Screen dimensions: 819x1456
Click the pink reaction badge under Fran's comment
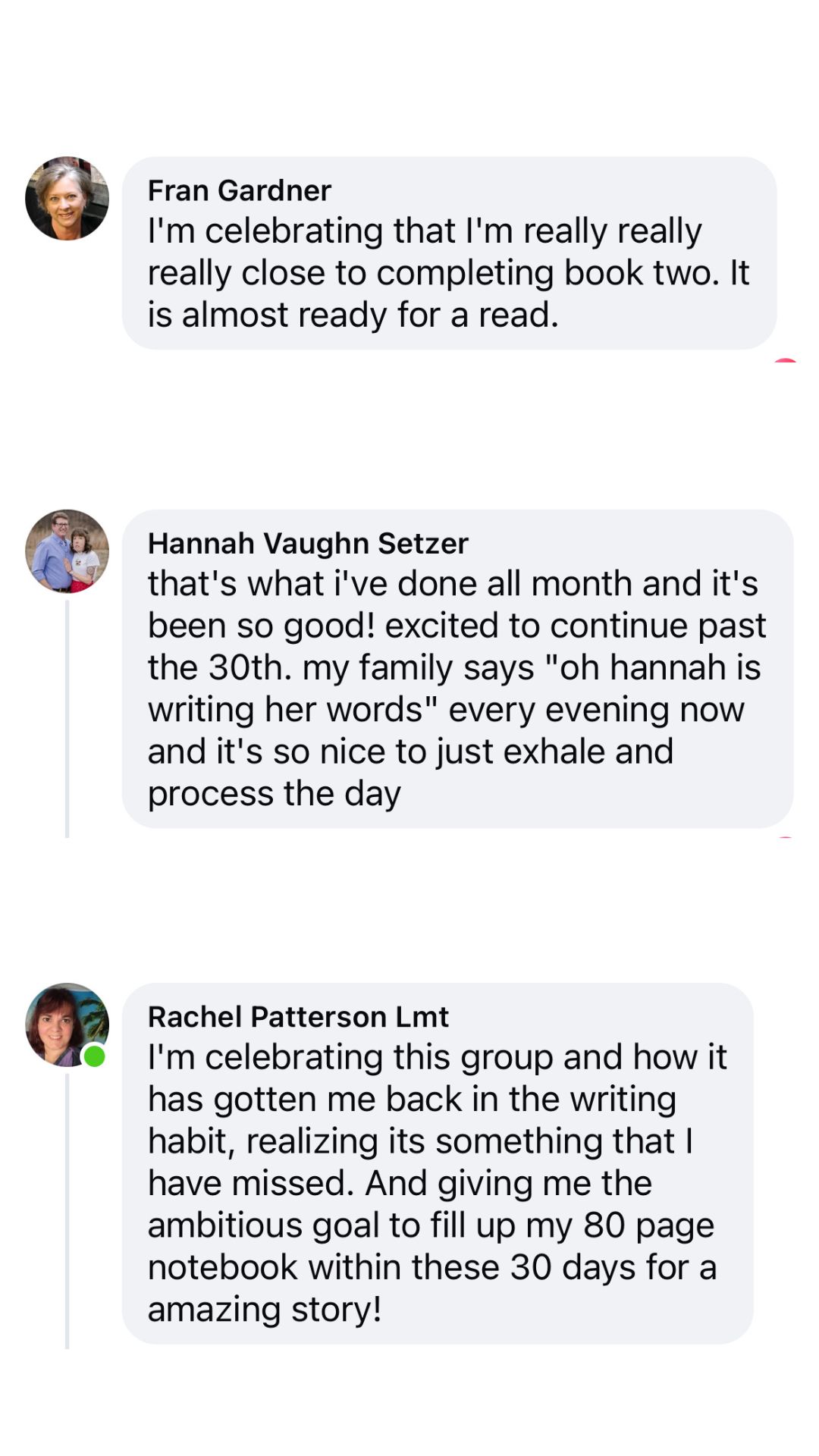coord(785,360)
